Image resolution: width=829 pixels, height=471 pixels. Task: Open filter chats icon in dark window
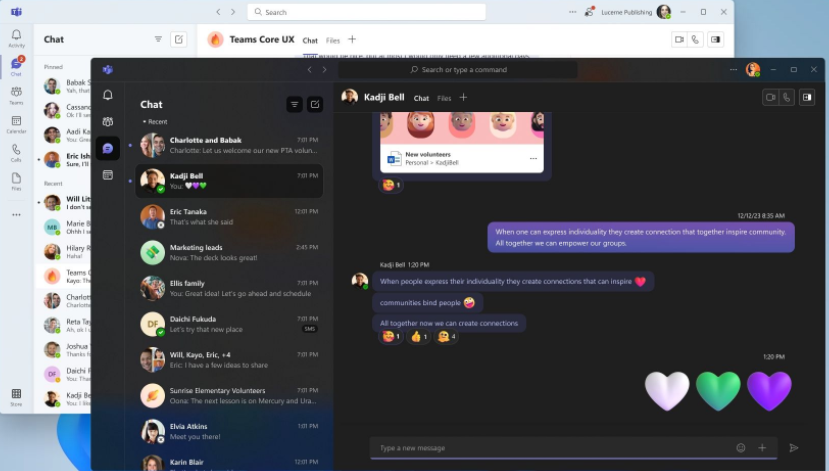click(294, 104)
